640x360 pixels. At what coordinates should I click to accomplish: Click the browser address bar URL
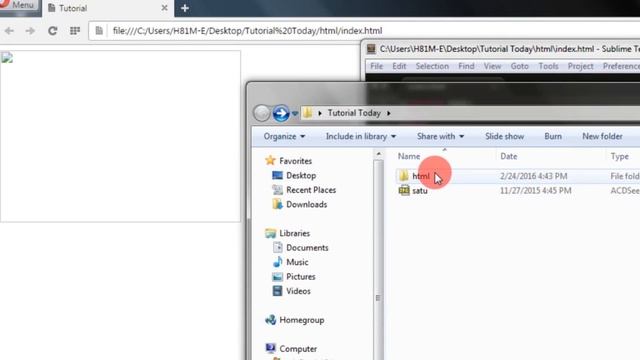pos(247,31)
